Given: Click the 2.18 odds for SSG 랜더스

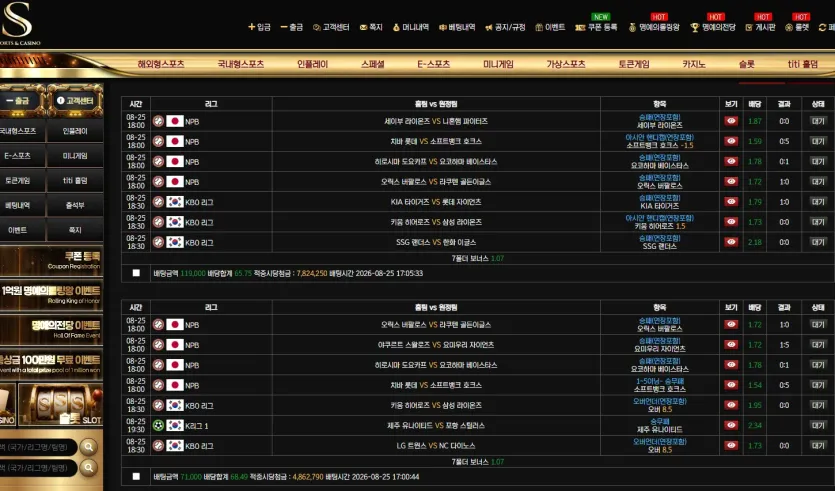Looking at the screenshot, I should tap(755, 242).
